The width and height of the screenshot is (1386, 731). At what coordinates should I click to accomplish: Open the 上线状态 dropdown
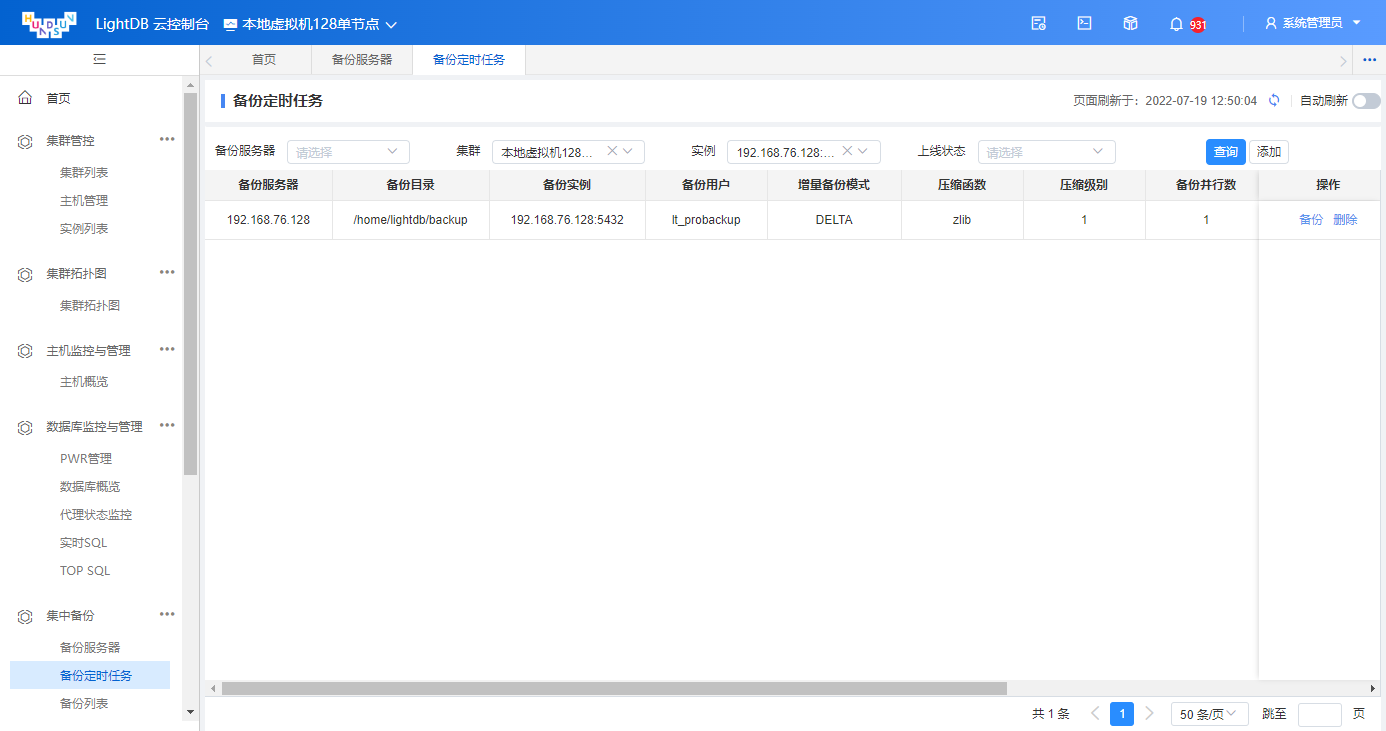coord(1046,152)
